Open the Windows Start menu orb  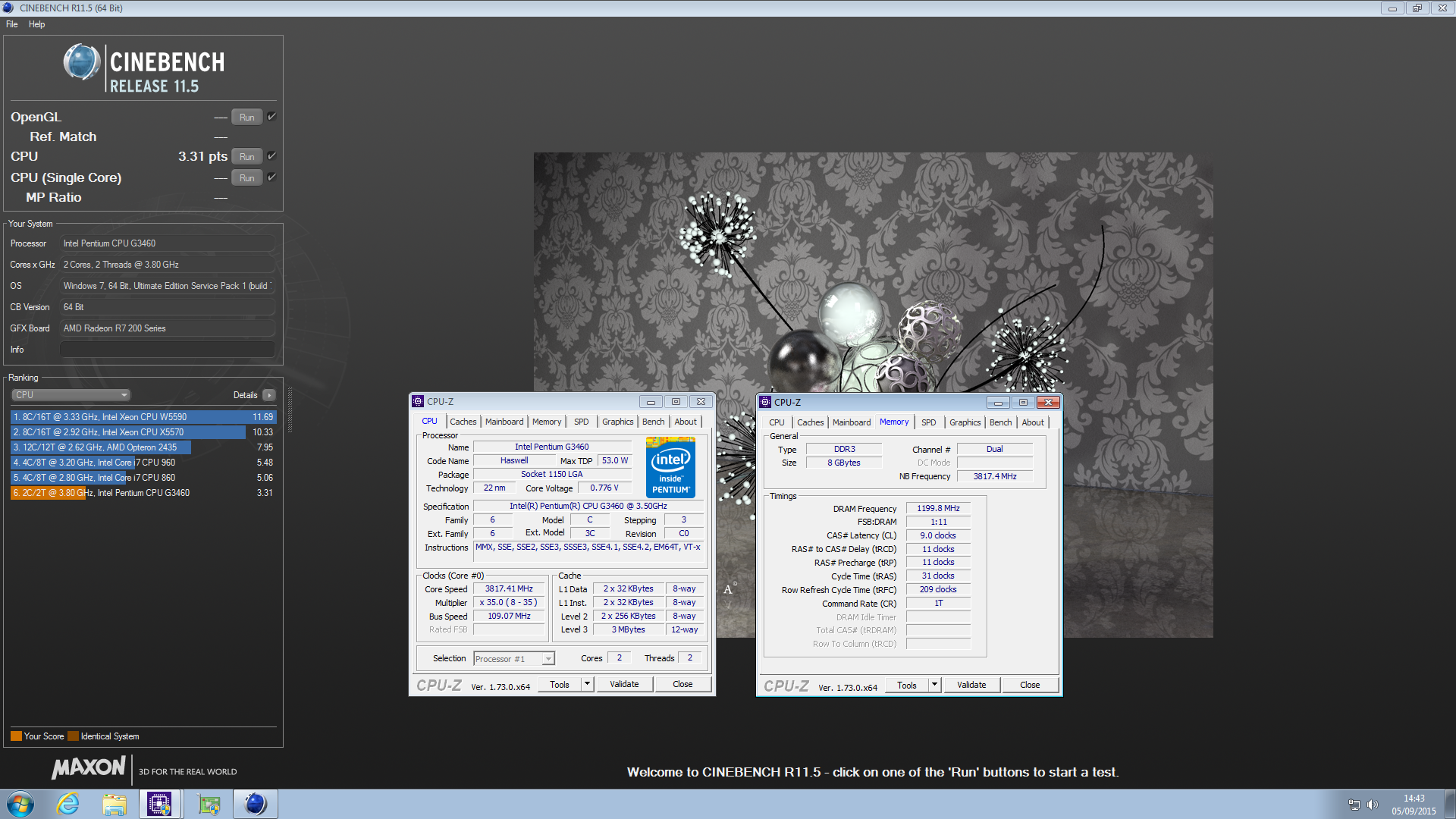[20, 804]
